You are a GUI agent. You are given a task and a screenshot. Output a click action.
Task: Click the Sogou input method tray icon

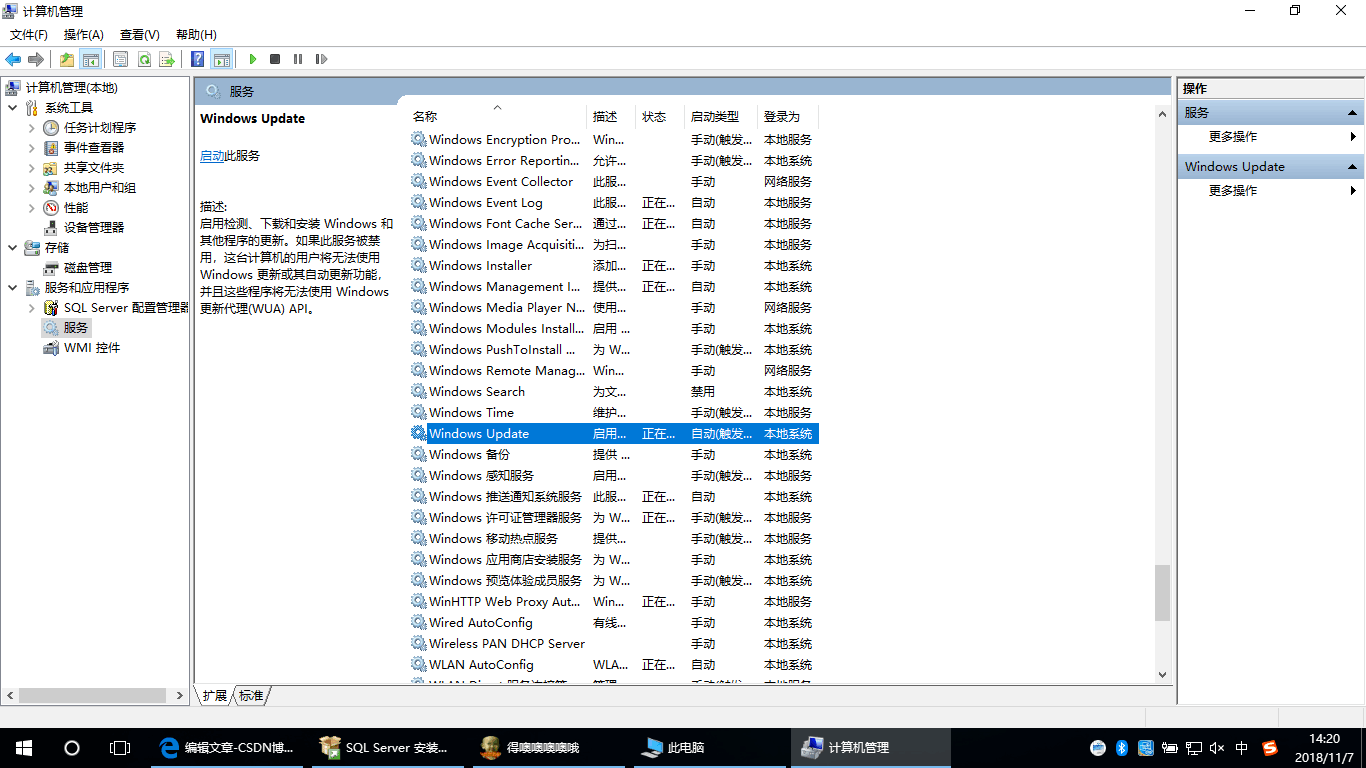pos(1270,748)
